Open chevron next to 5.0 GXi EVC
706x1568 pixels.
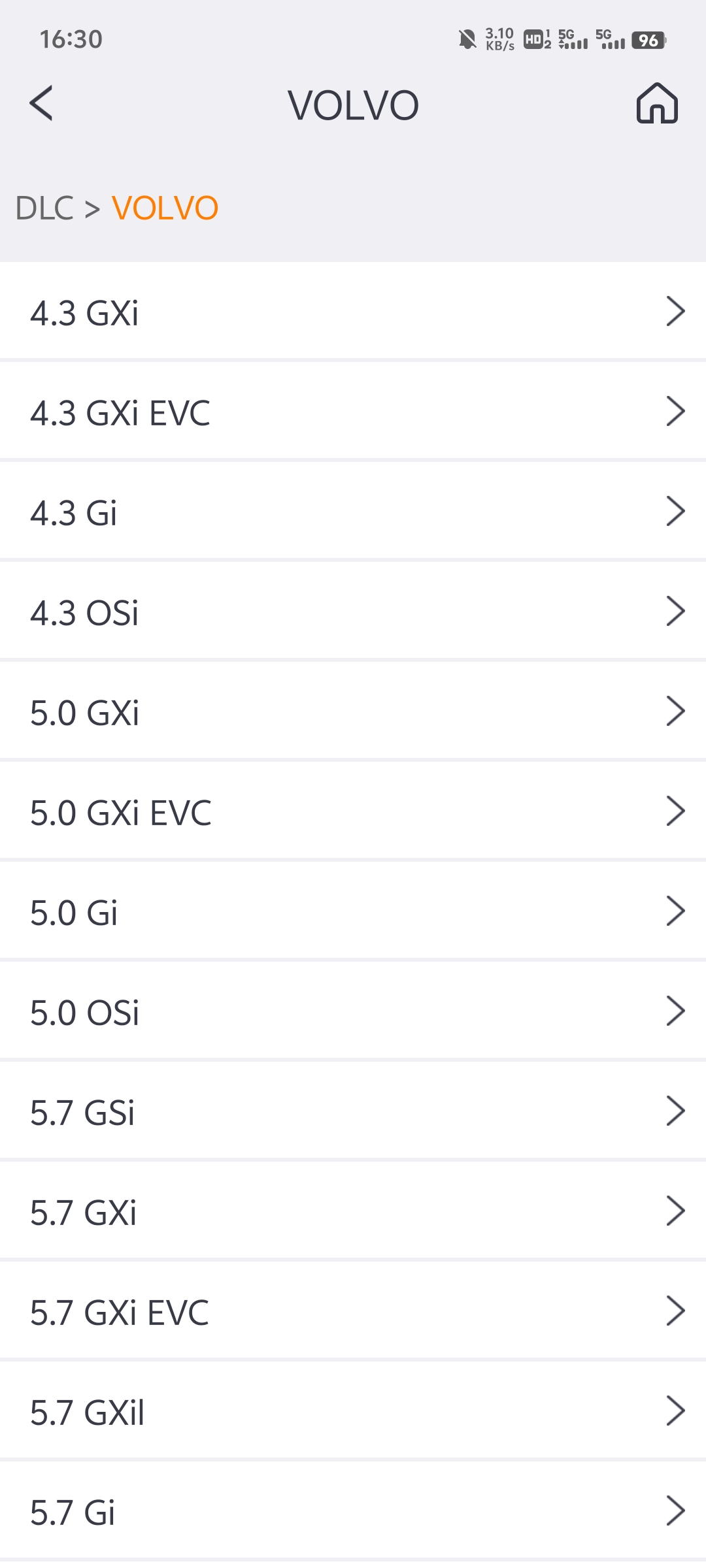coord(675,811)
